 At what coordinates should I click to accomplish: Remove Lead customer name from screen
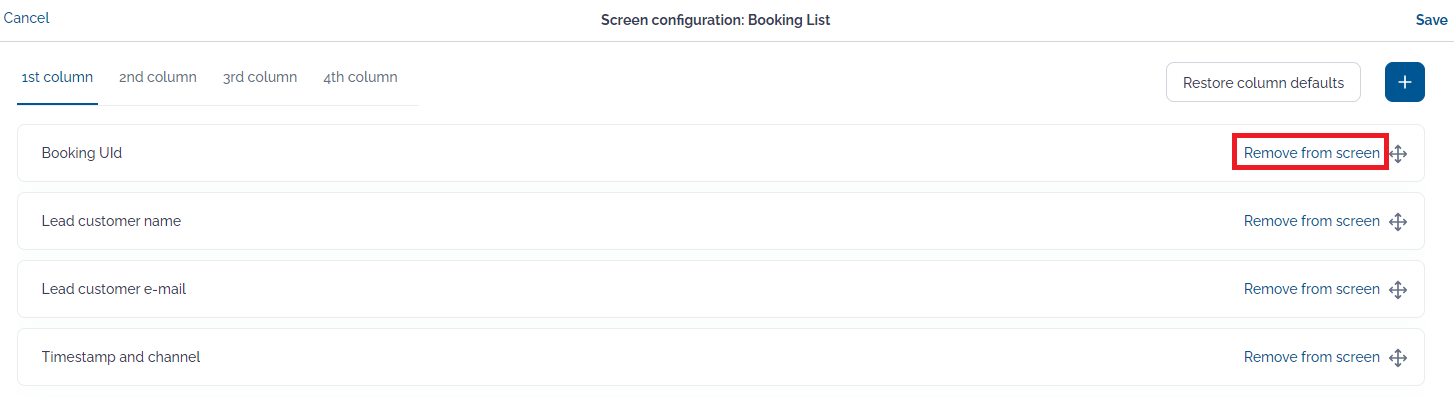(x=1311, y=221)
